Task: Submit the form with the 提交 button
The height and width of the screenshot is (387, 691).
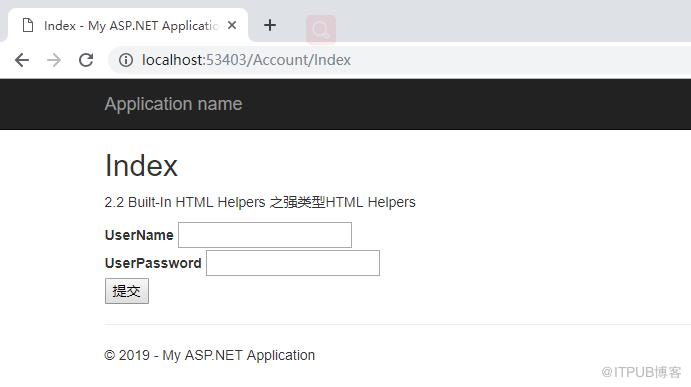Action: click(126, 291)
